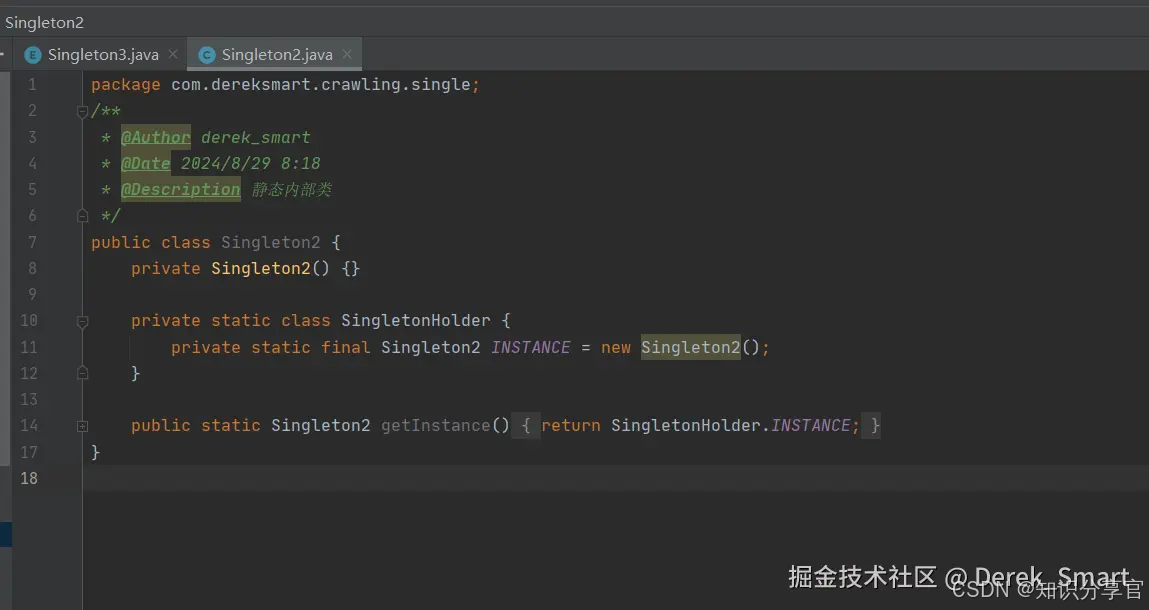
Task: Click the date 2024/8/29 8:18
Action: [x=251, y=163]
